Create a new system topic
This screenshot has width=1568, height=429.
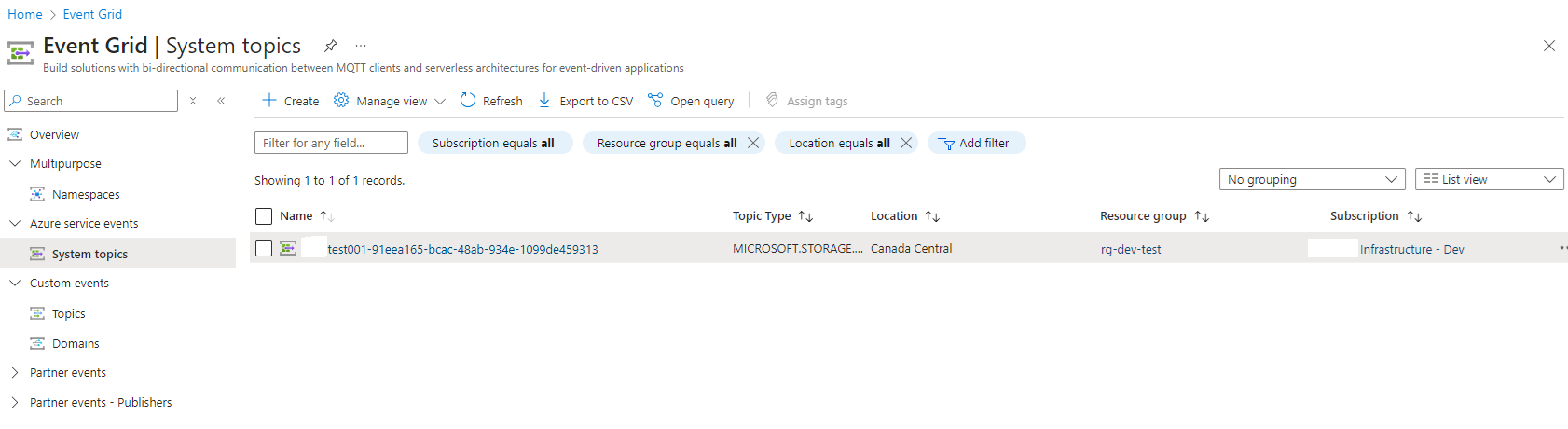click(291, 101)
